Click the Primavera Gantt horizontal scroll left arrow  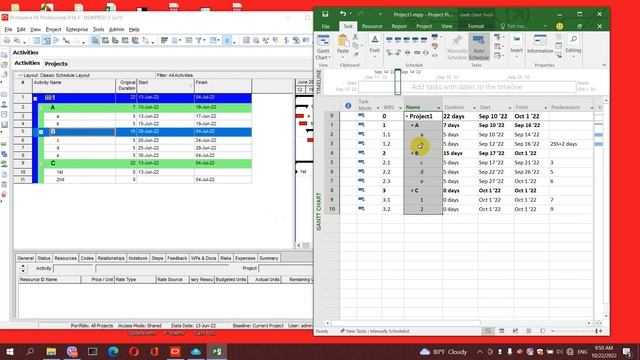299,245
